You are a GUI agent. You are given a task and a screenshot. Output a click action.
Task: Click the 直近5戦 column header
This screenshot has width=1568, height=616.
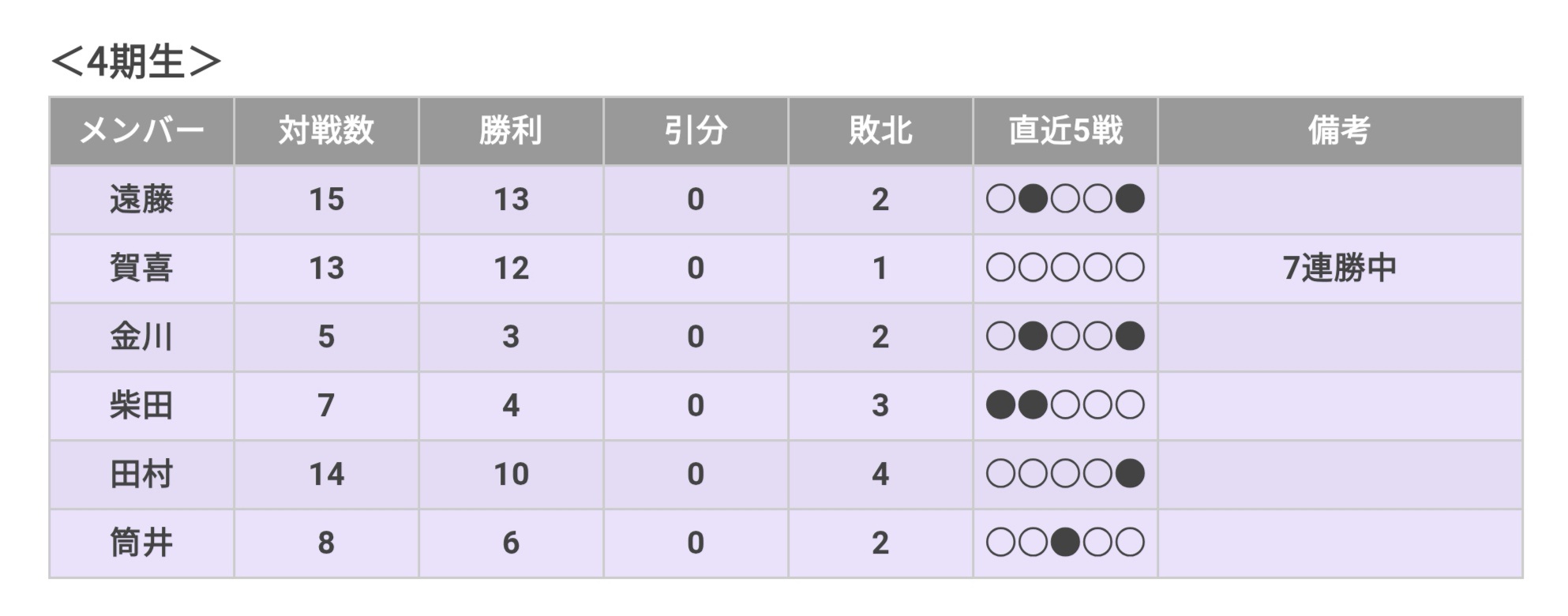(1065, 131)
